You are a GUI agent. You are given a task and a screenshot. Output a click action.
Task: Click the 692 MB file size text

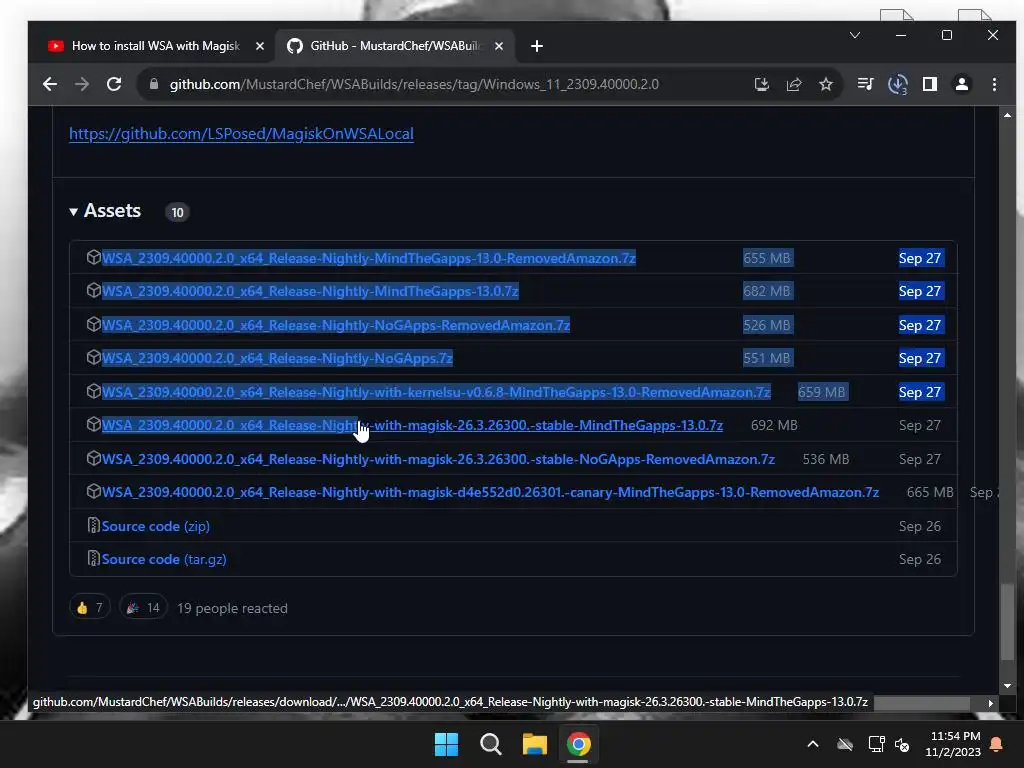click(774, 425)
